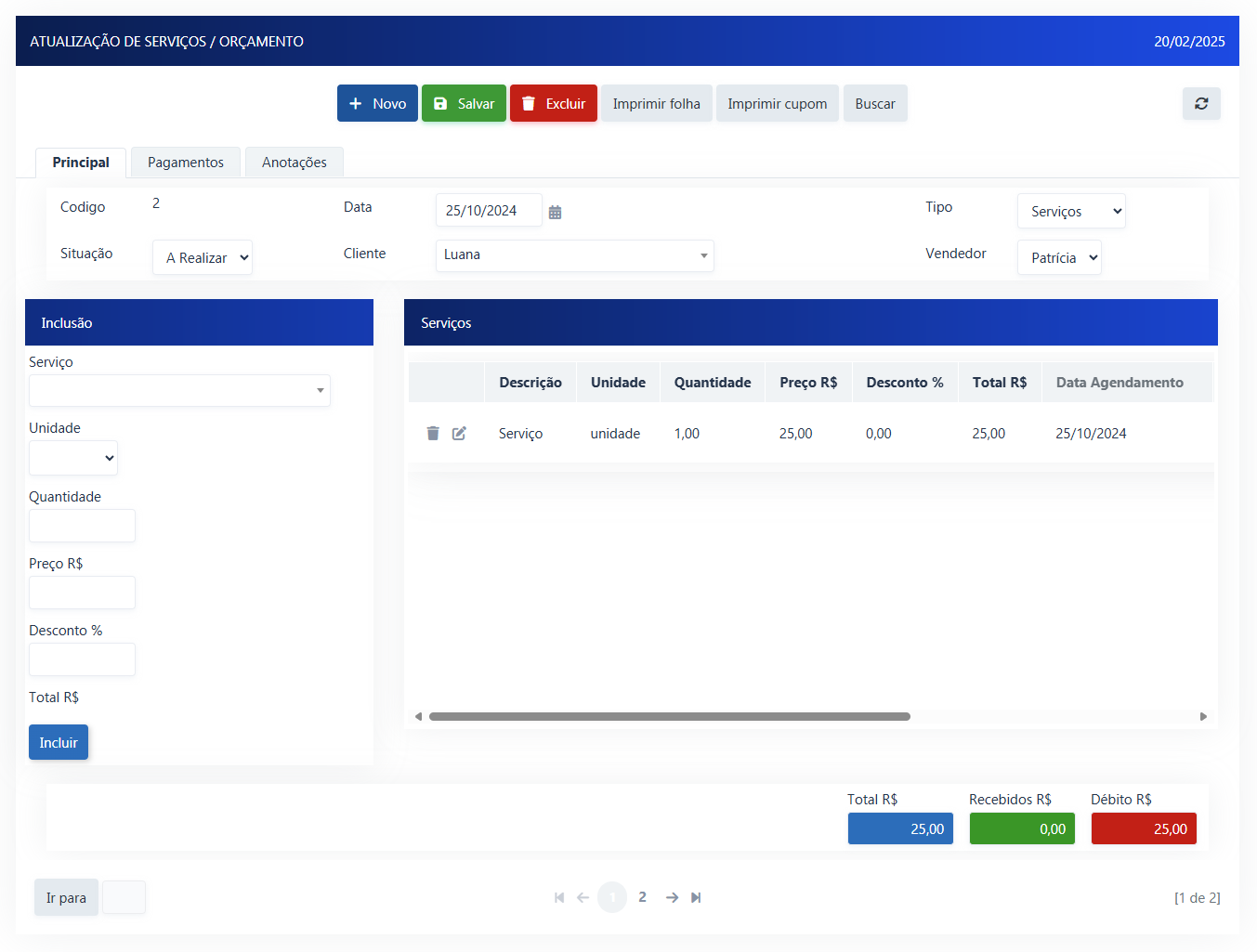Click Imprimir folha button
The height and width of the screenshot is (952, 1257).
pos(657,103)
